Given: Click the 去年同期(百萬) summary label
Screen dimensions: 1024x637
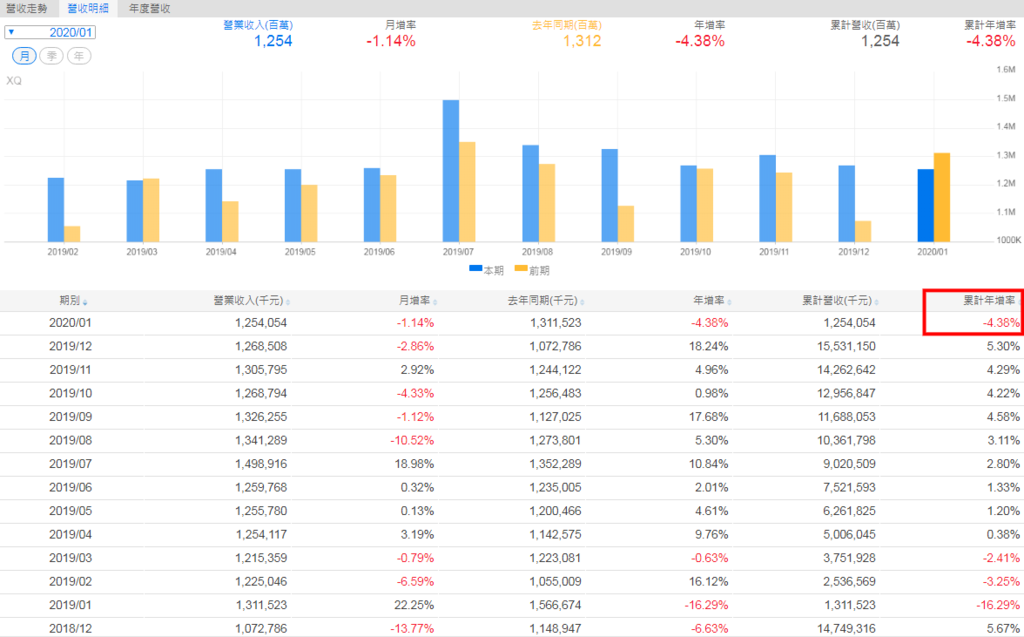Looking at the screenshot, I should tap(566, 25).
